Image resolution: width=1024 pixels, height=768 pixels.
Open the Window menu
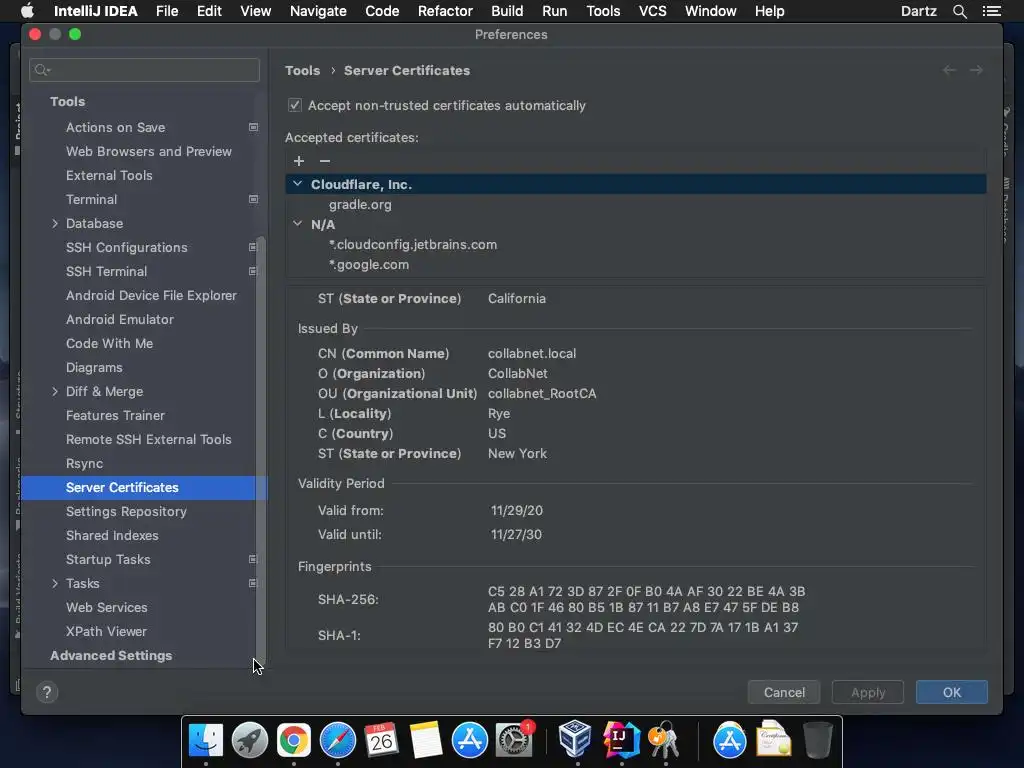click(x=711, y=11)
